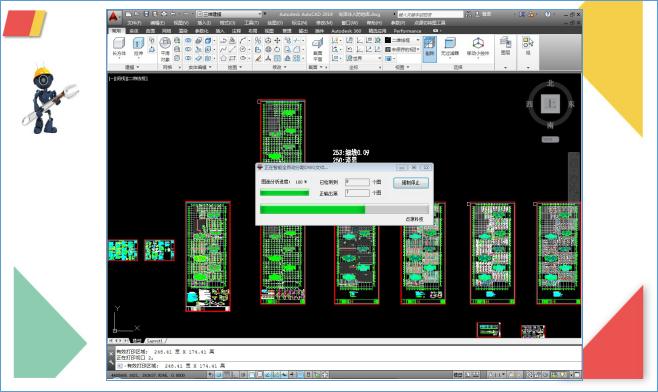Click the large green export progress bar
Image resolution: width=658 pixels, height=392 pixels.
344,209
